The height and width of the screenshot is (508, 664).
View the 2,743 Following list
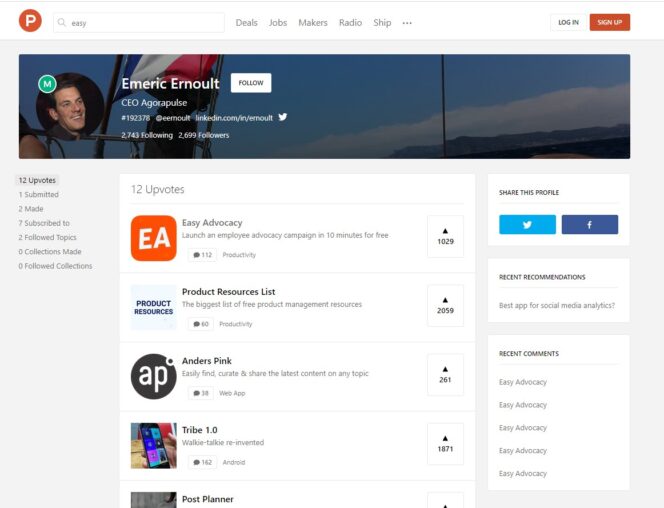tap(147, 135)
